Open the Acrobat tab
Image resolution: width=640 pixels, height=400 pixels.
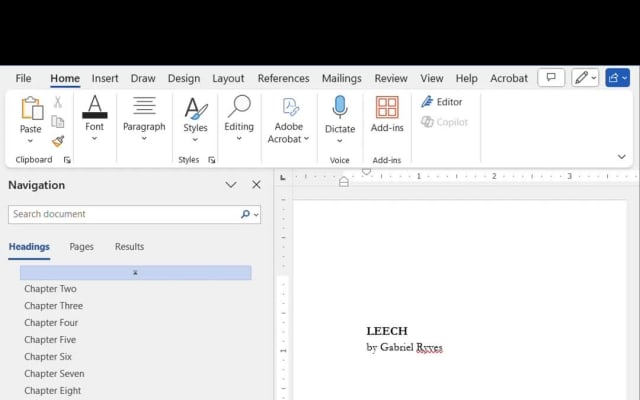509,78
